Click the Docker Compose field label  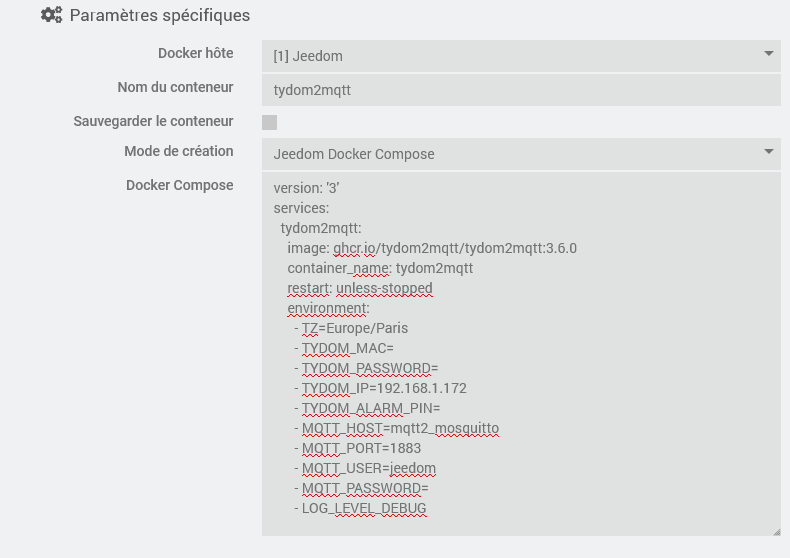(179, 185)
